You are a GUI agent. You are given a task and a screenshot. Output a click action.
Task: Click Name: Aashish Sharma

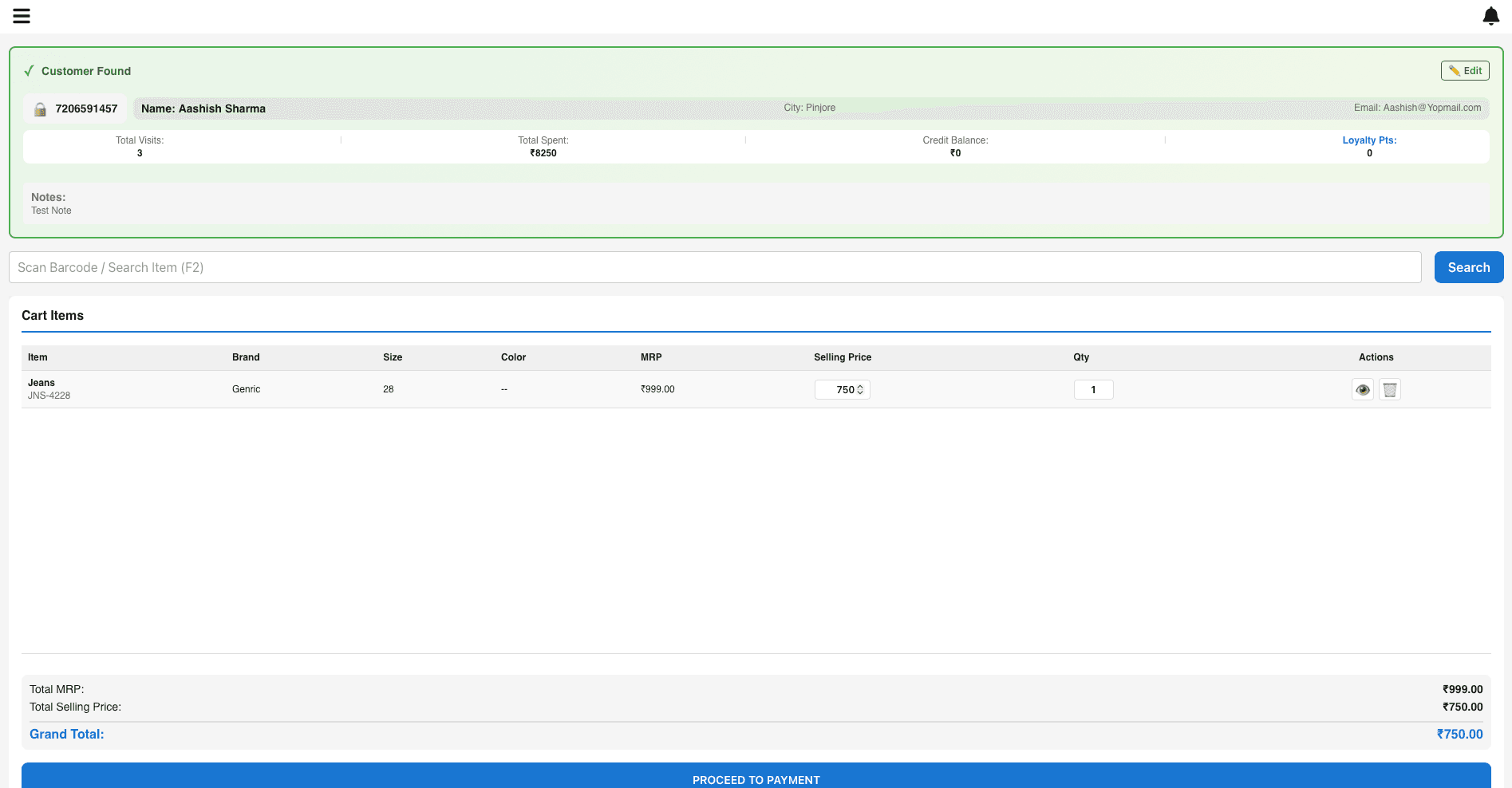click(x=203, y=109)
